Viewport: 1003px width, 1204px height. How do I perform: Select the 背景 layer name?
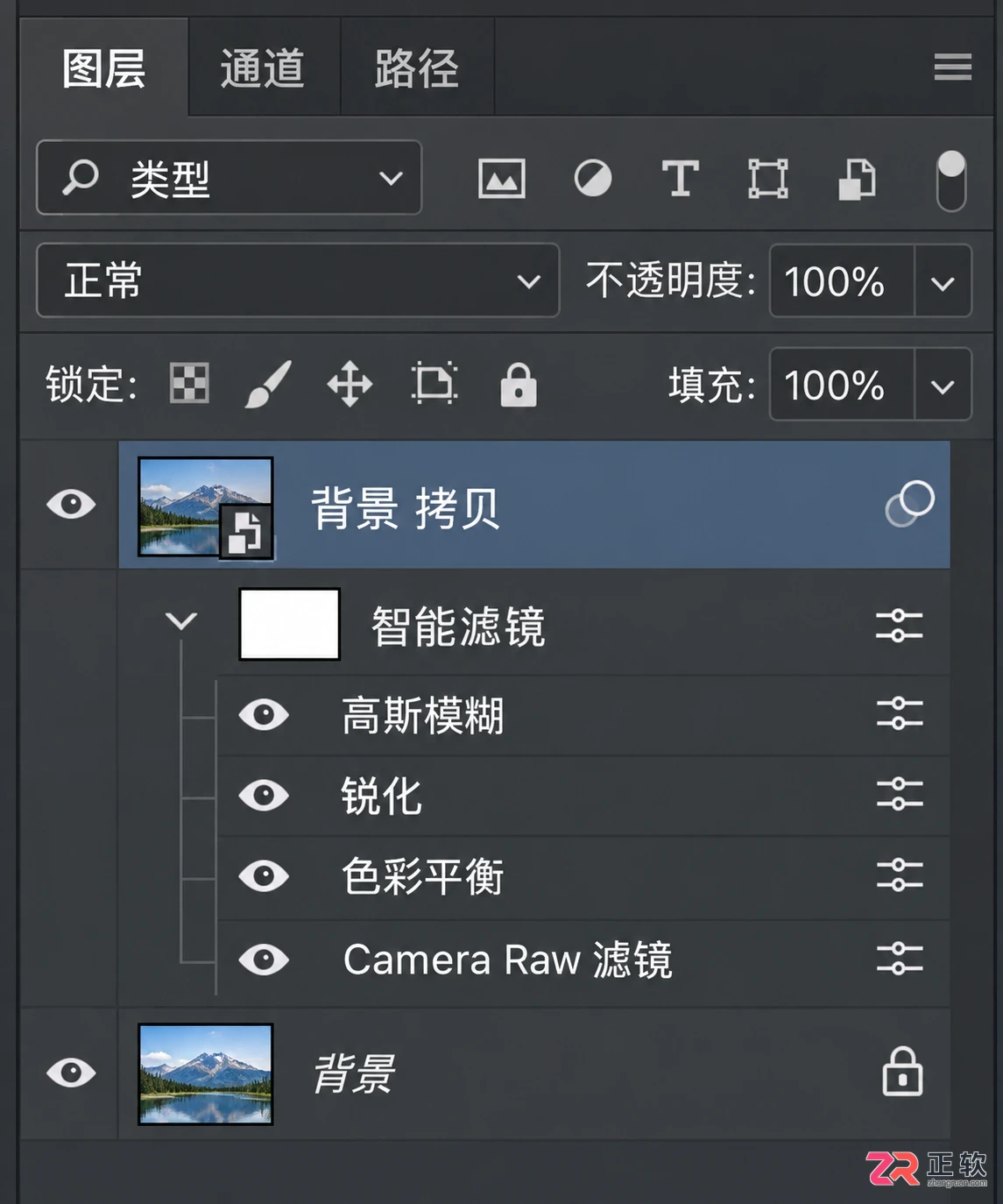point(354,1073)
